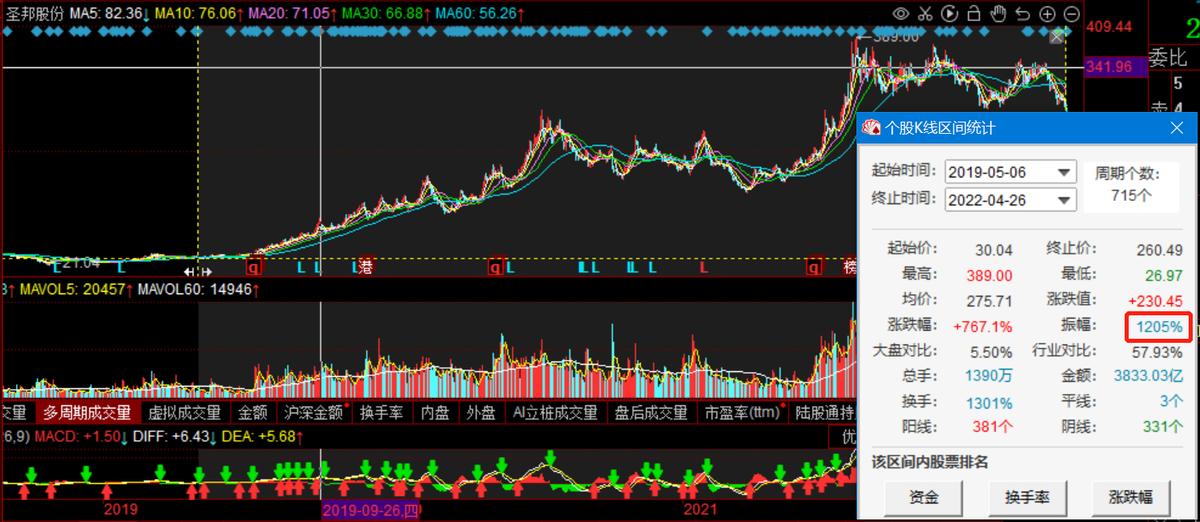Click the undo back-arrow icon
This screenshot has width=1200, height=522.
point(1022,14)
